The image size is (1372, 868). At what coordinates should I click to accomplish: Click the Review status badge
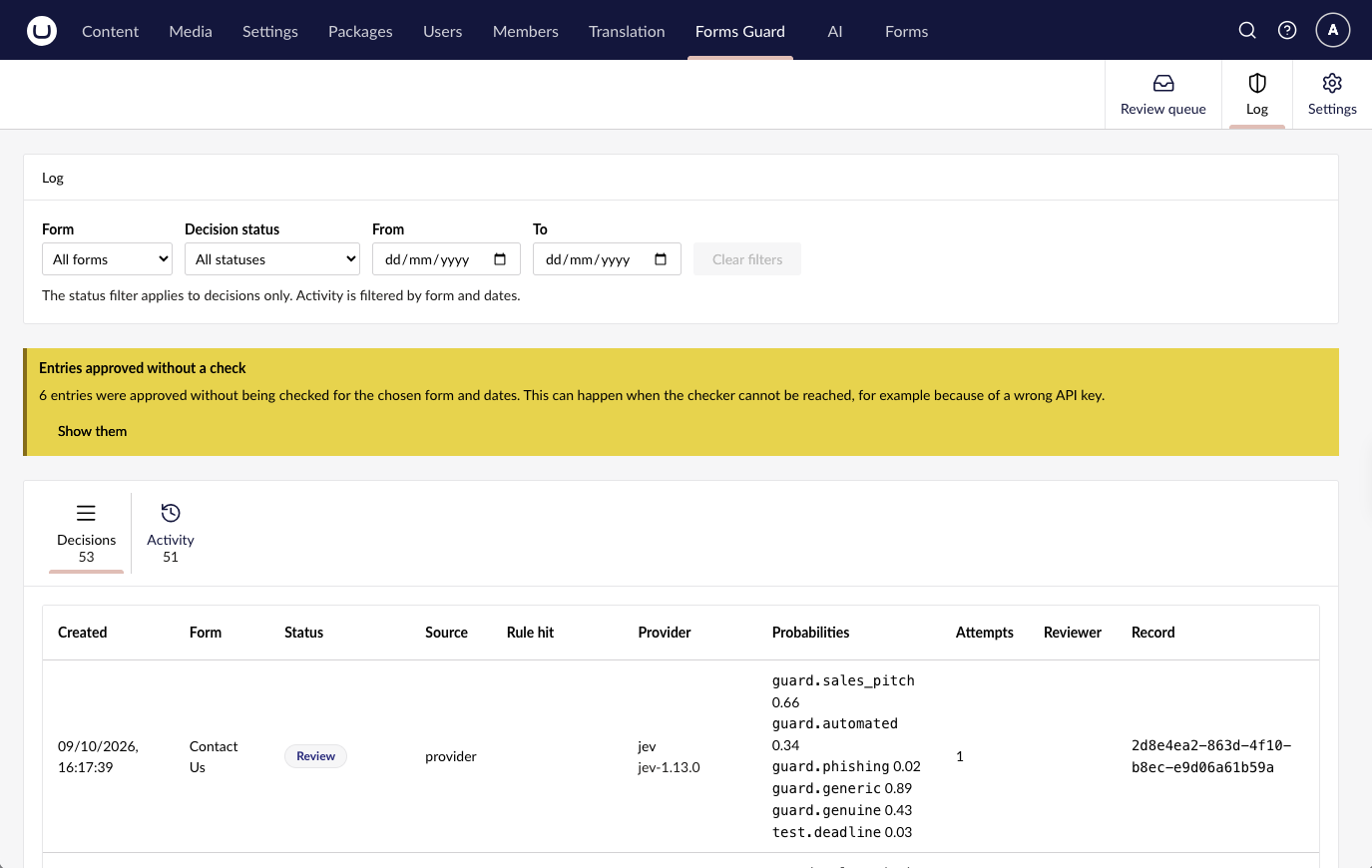click(315, 756)
